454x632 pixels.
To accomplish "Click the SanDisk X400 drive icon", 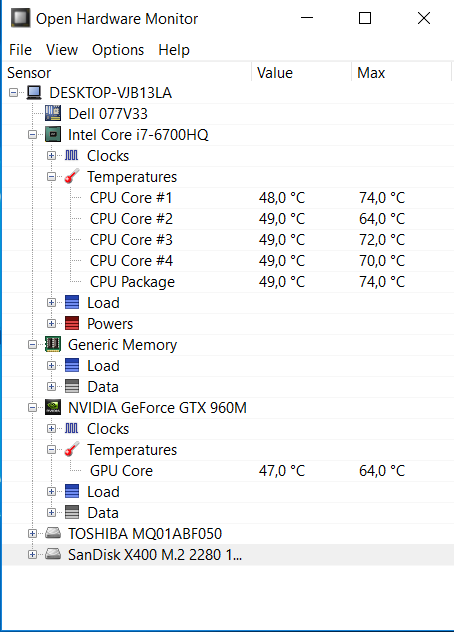I will (x=53, y=554).
